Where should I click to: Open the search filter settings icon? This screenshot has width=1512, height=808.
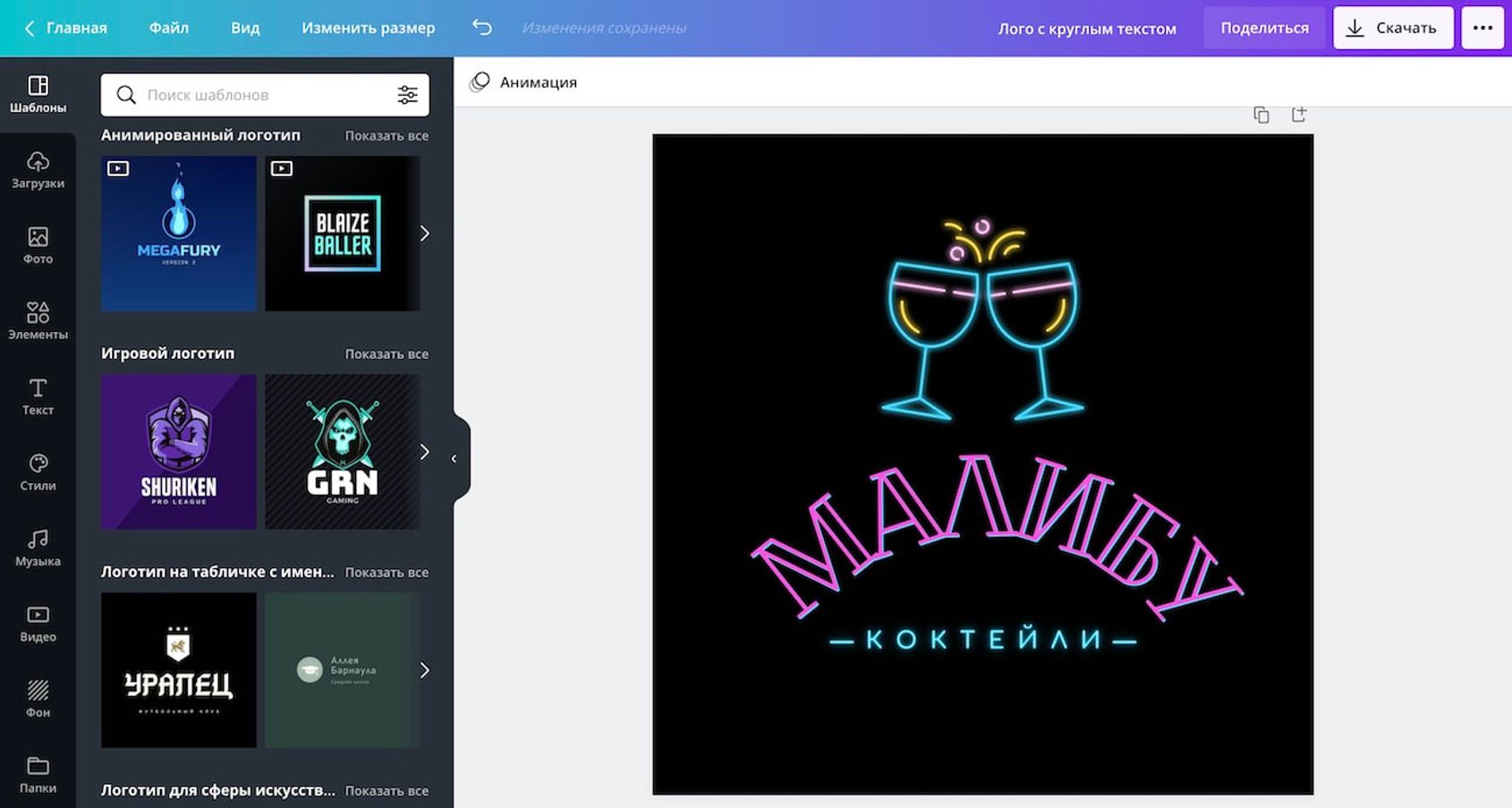point(407,95)
